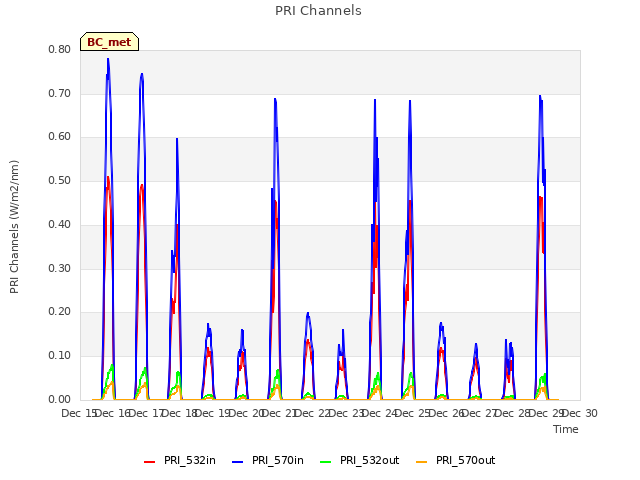Click the Time axis label
The height and width of the screenshot is (480, 640).
(566, 429)
